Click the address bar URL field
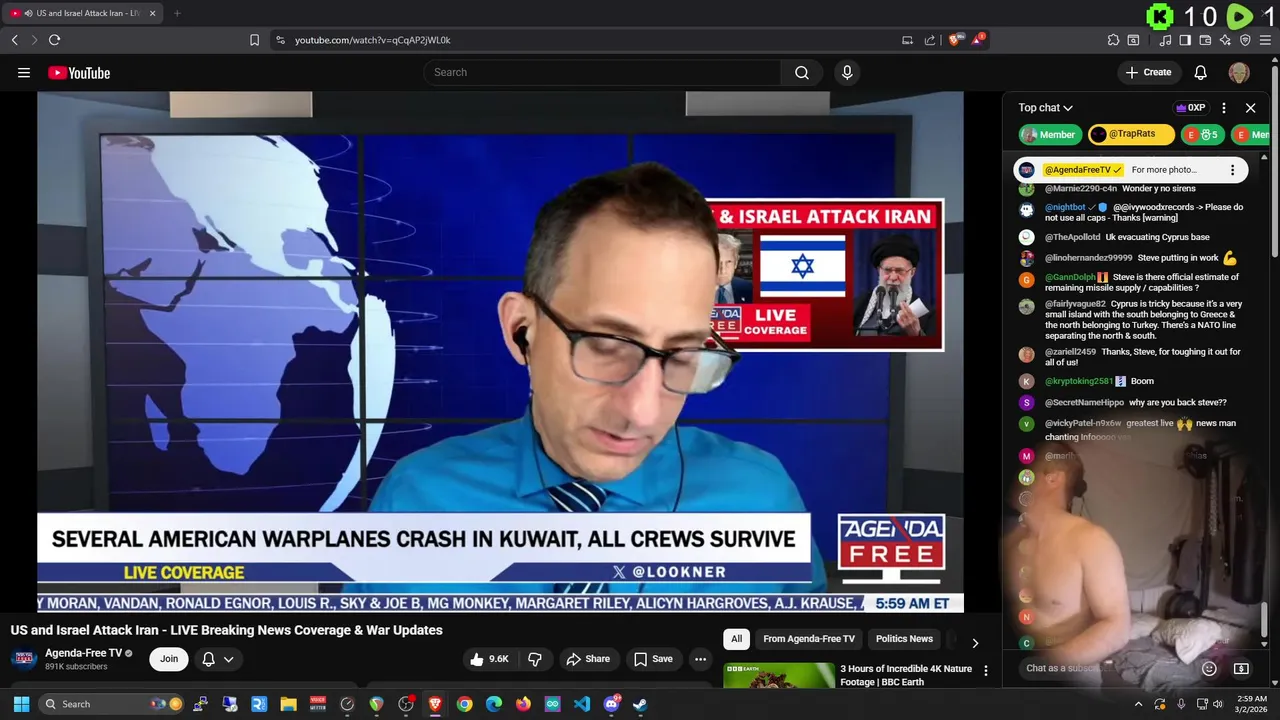This screenshot has height=720, width=1280. [x=590, y=40]
